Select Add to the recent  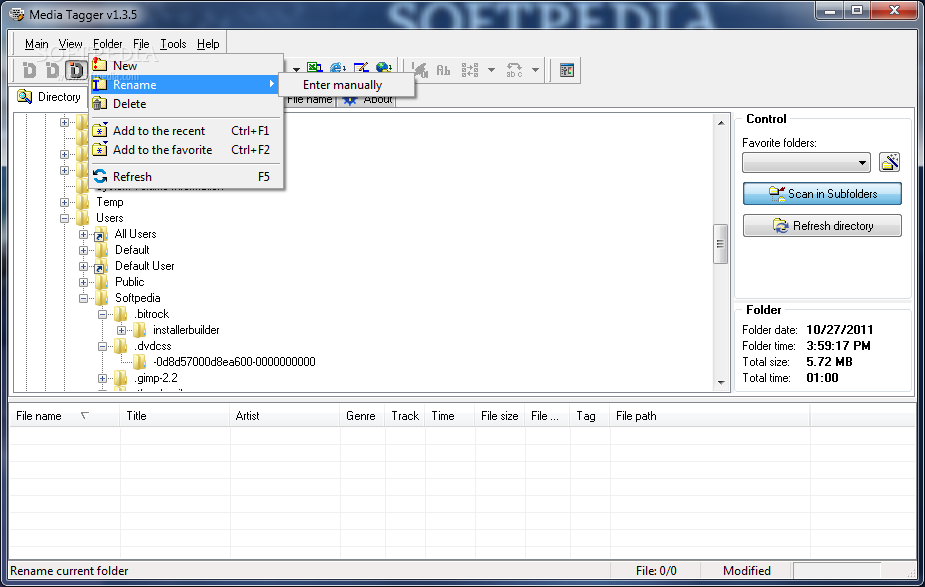click(x=185, y=130)
